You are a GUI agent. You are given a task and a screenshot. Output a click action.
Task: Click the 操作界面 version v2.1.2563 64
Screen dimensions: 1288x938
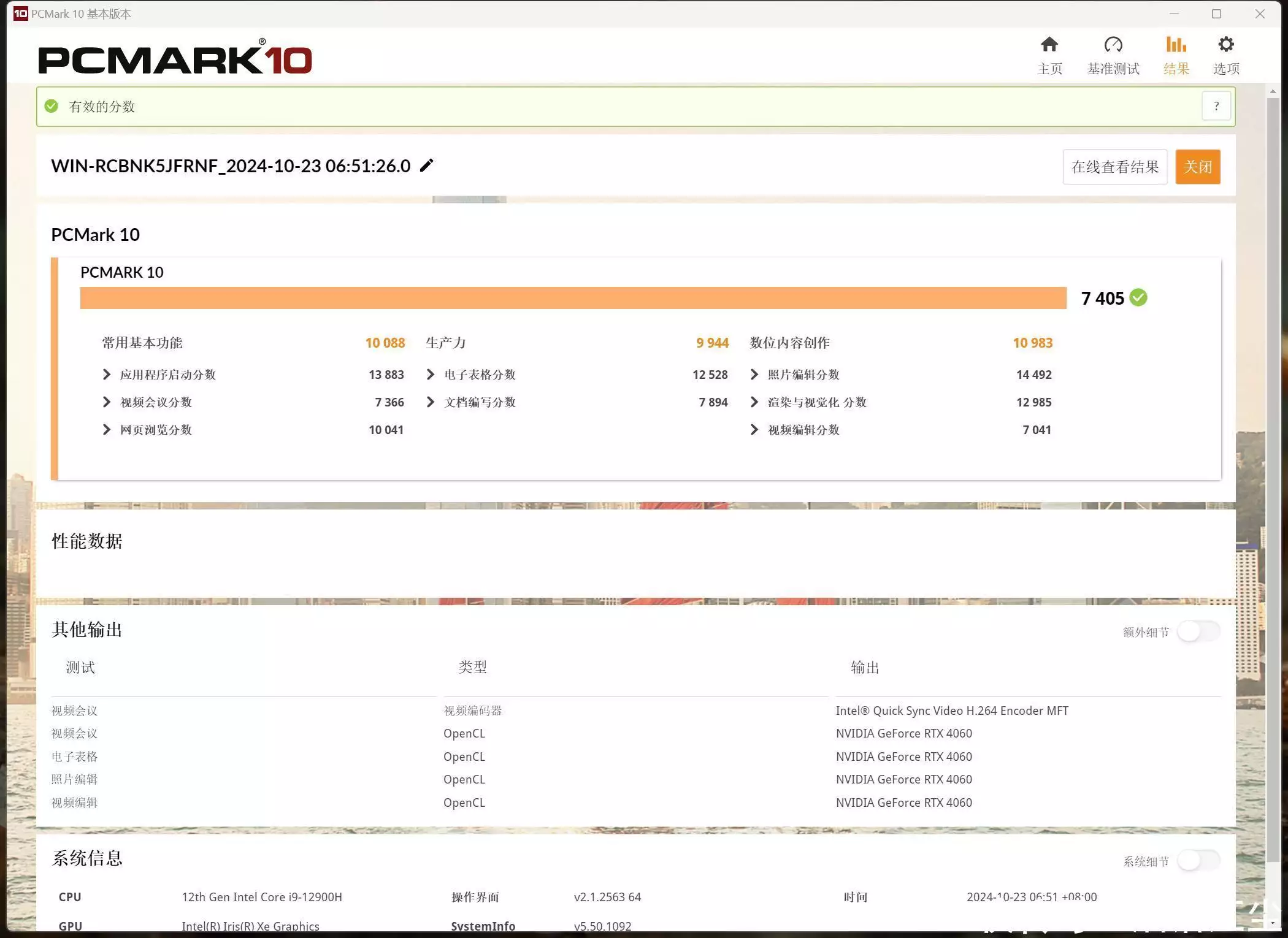click(x=607, y=897)
